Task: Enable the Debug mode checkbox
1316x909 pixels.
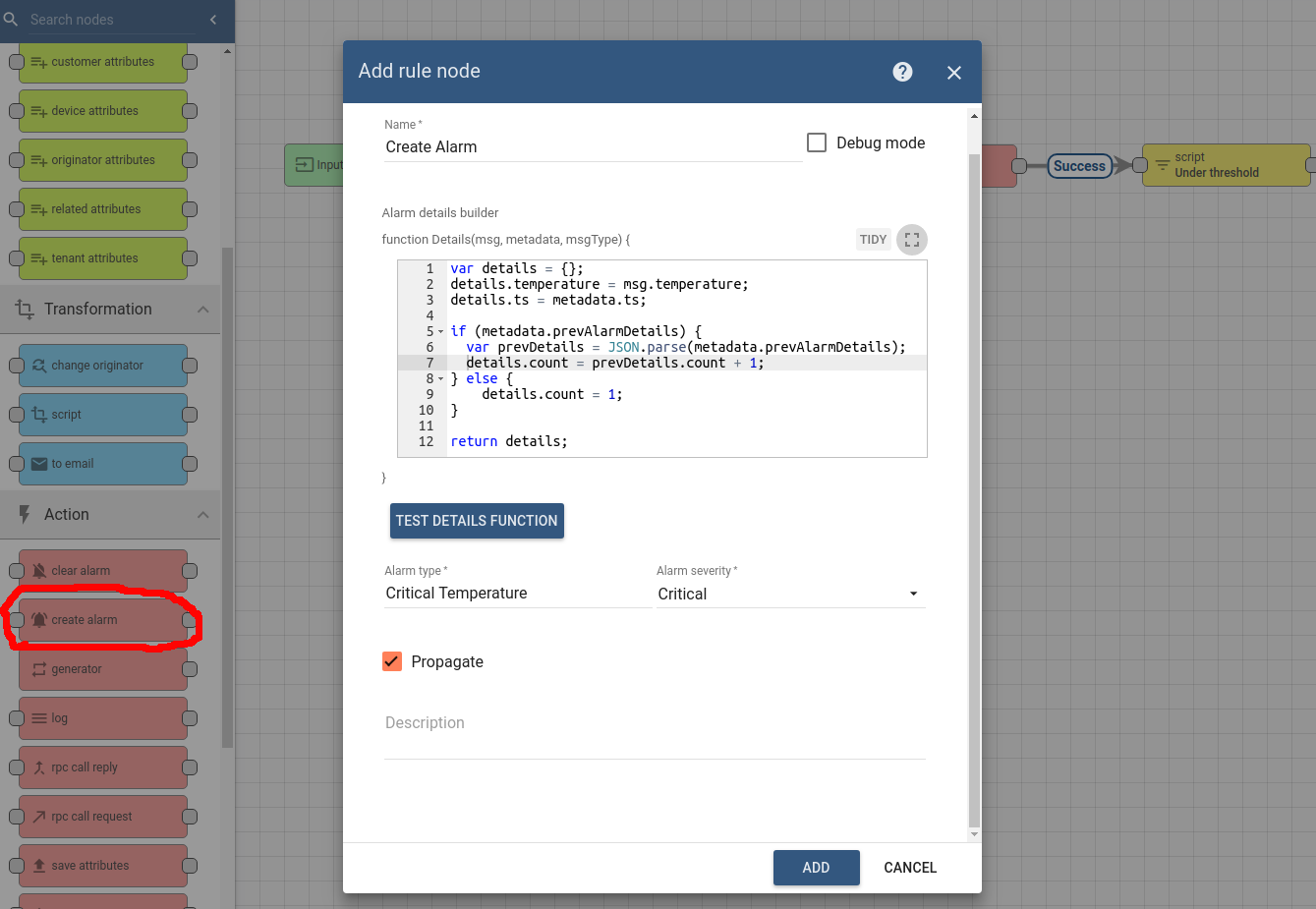Action: pyautogui.click(x=817, y=142)
